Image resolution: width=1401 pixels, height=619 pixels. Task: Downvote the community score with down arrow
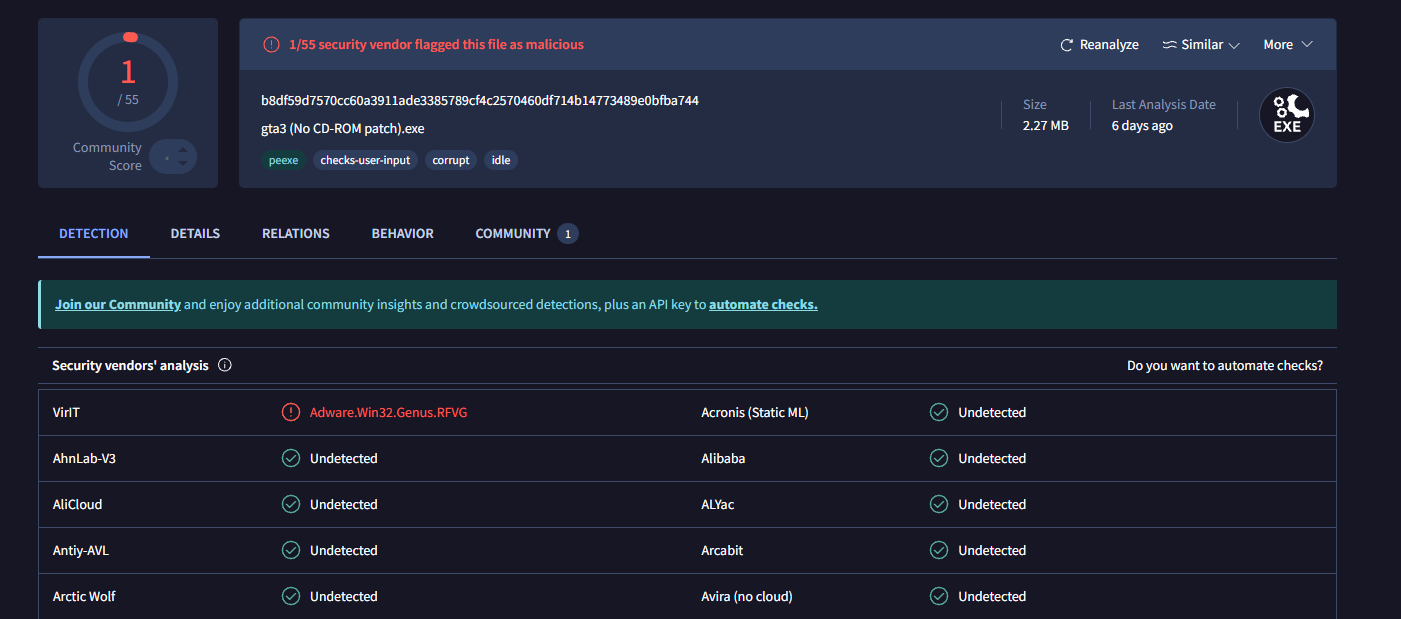pos(182,163)
